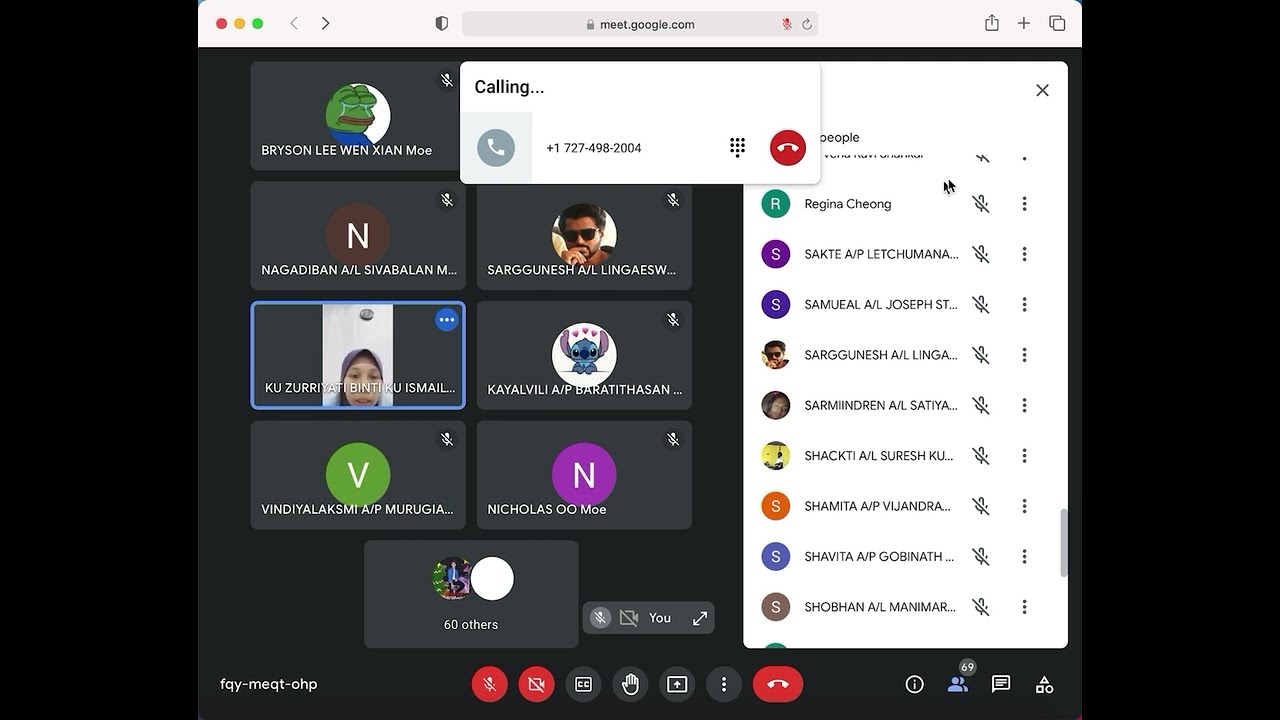Select KAYALVILI A/P BARATITHASAN tile
This screenshot has height=720, width=1280.
[x=584, y=355]
